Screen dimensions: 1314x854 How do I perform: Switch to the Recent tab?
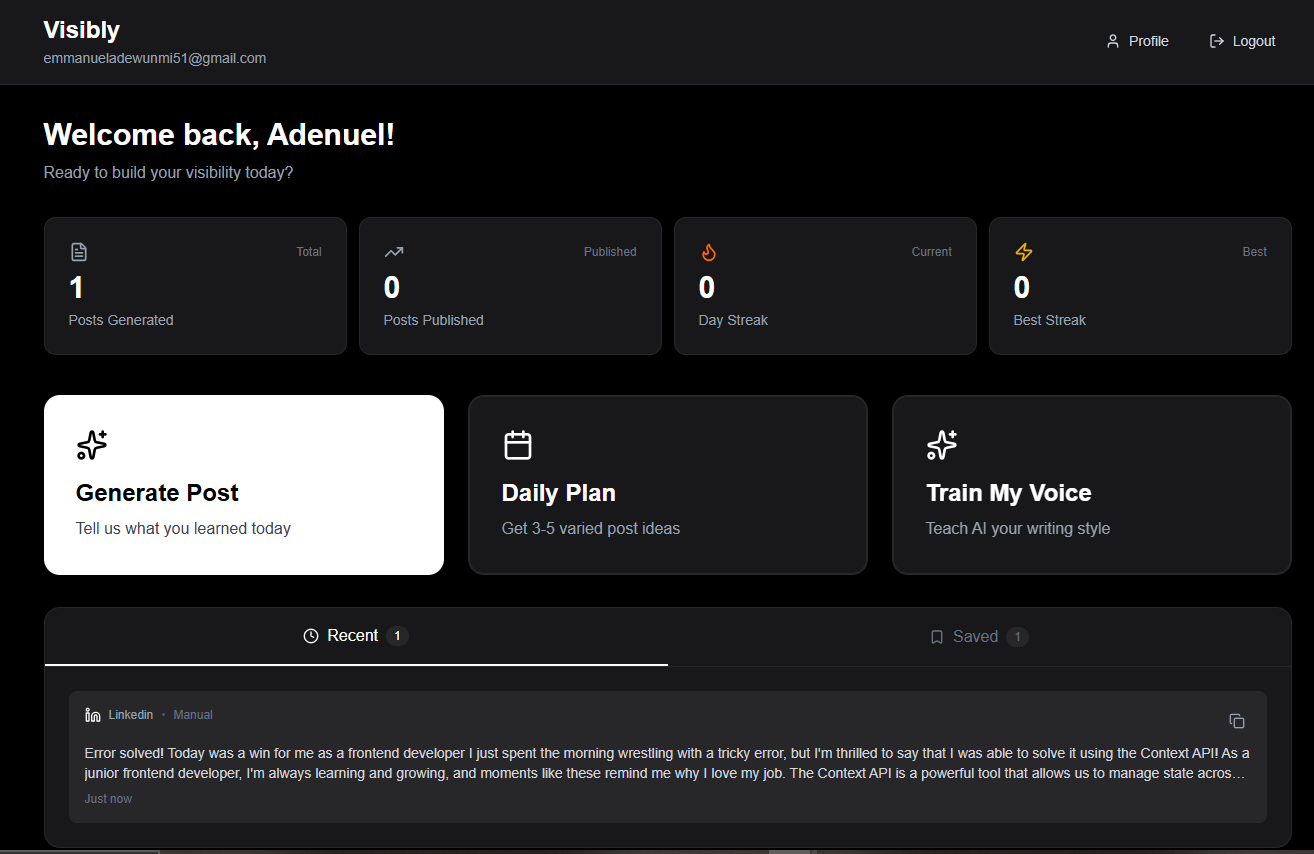click(x=351, y=635)
